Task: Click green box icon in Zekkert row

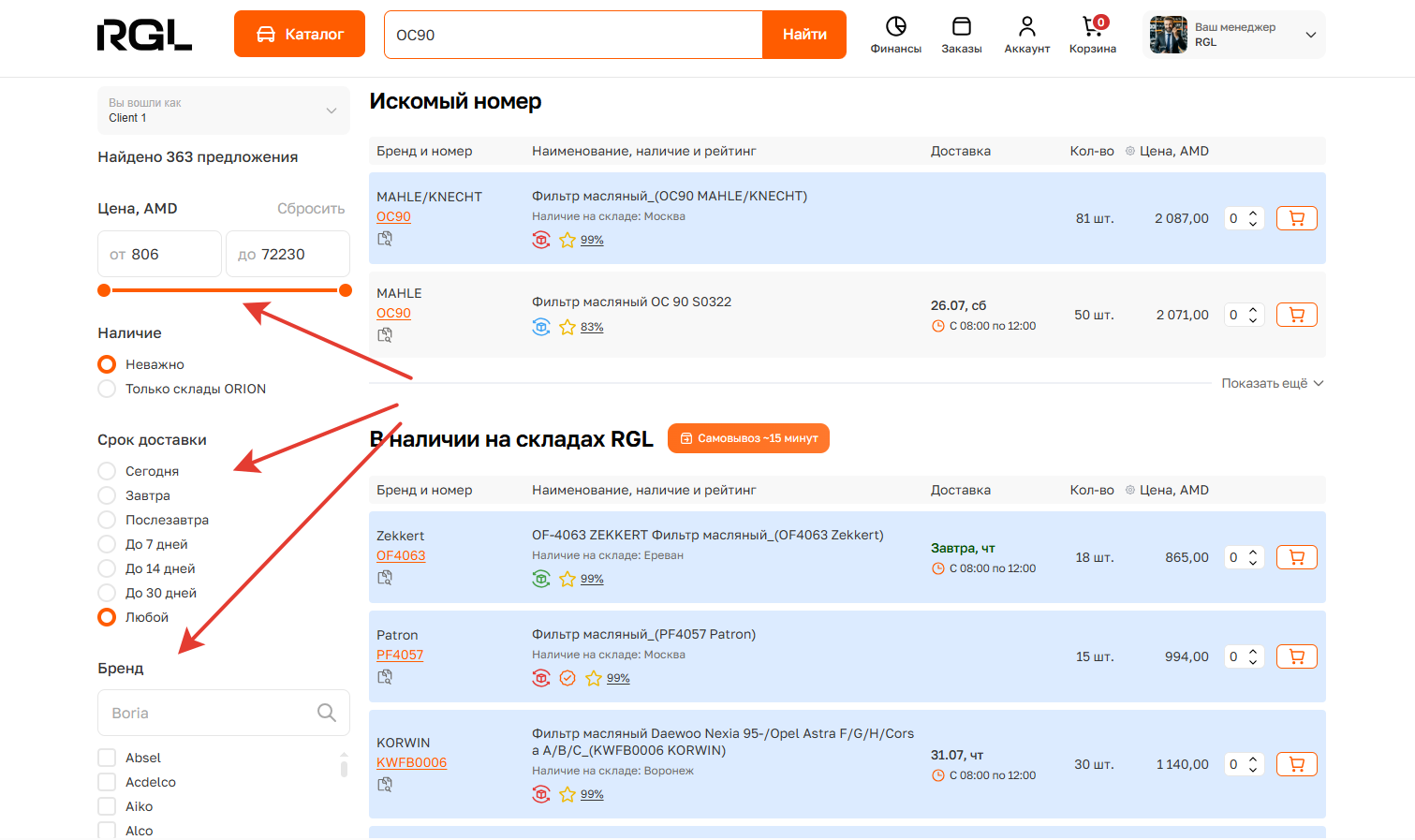Action: pos(541,579)
